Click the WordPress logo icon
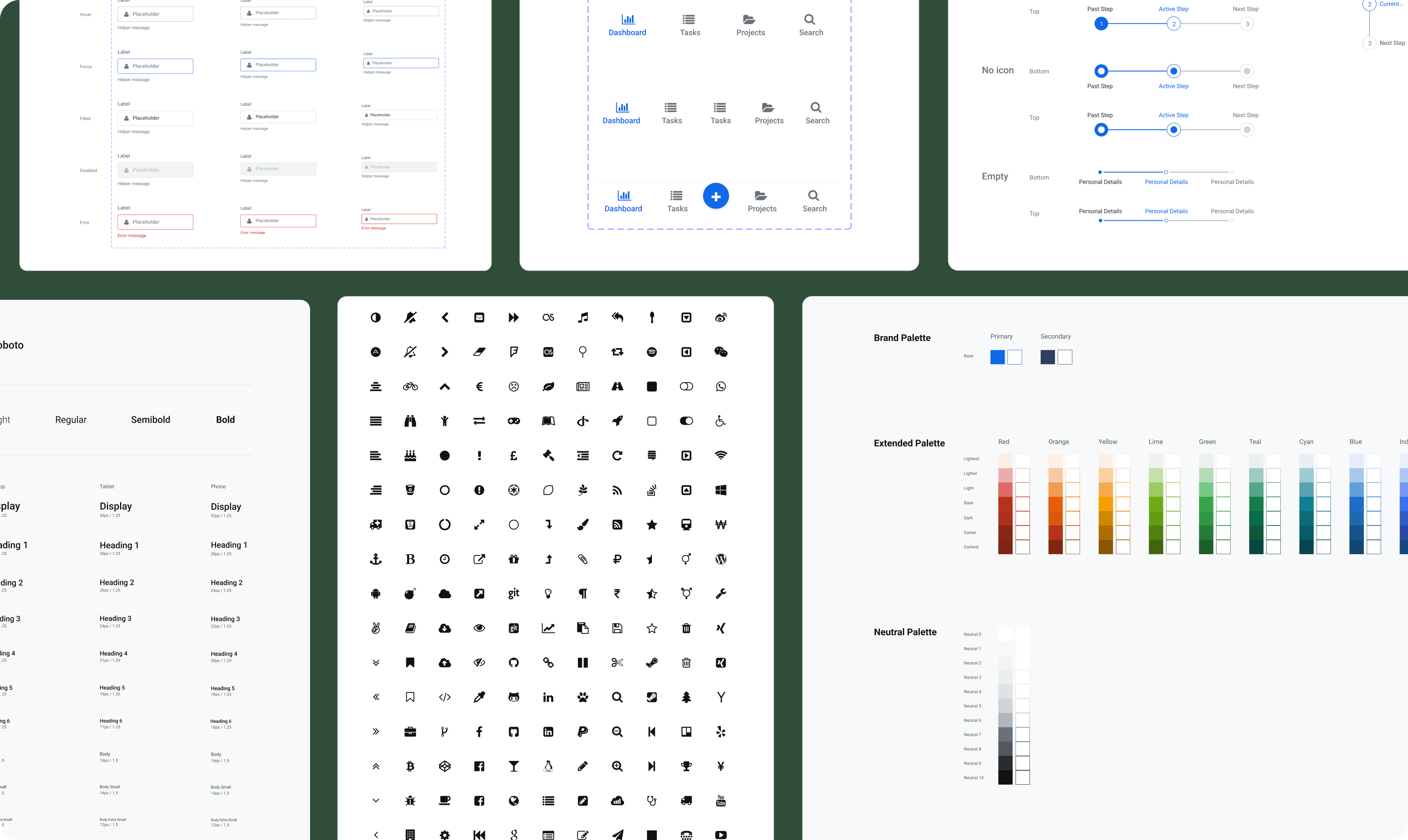 720,559
